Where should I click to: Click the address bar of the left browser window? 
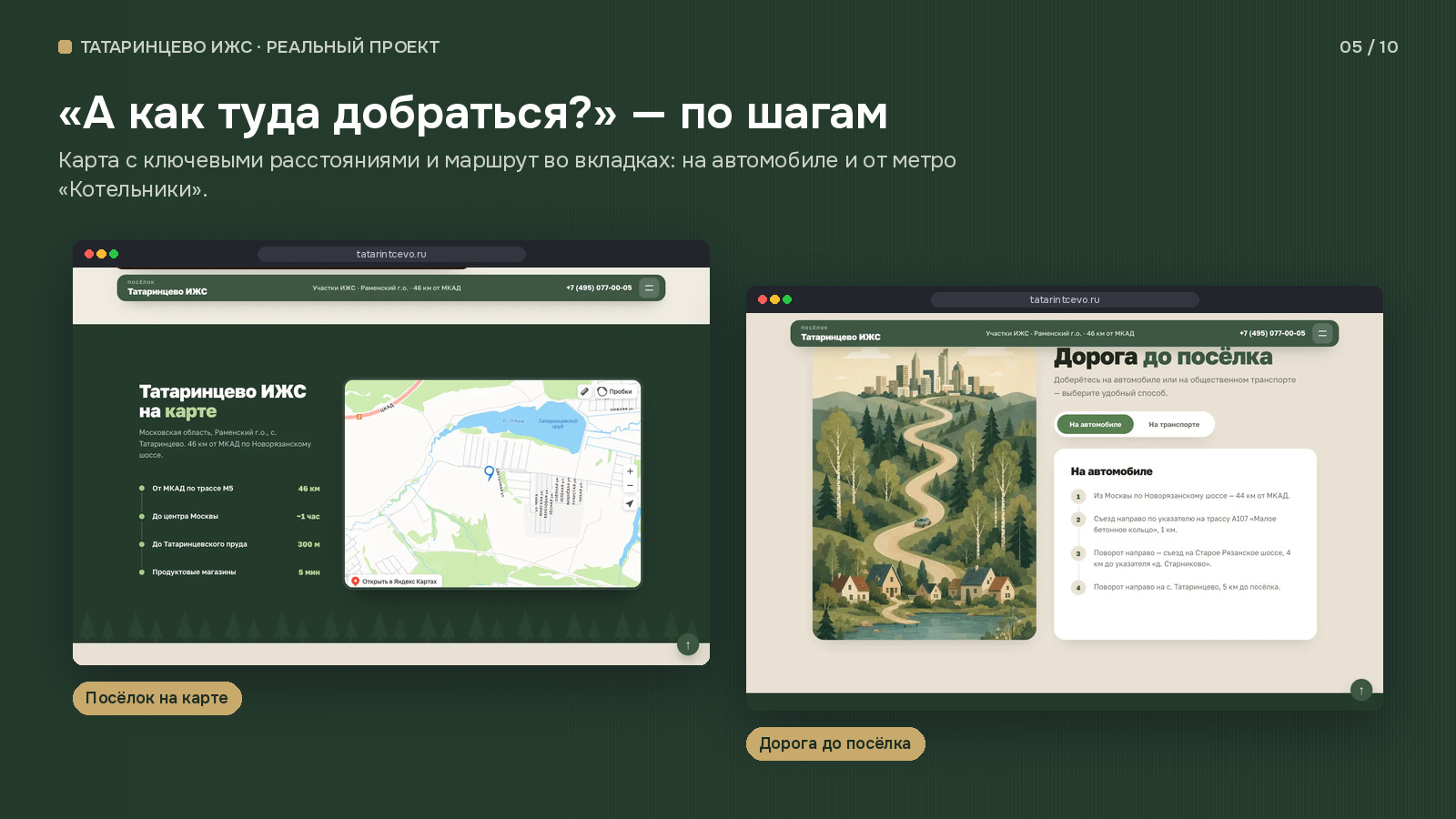391,254
